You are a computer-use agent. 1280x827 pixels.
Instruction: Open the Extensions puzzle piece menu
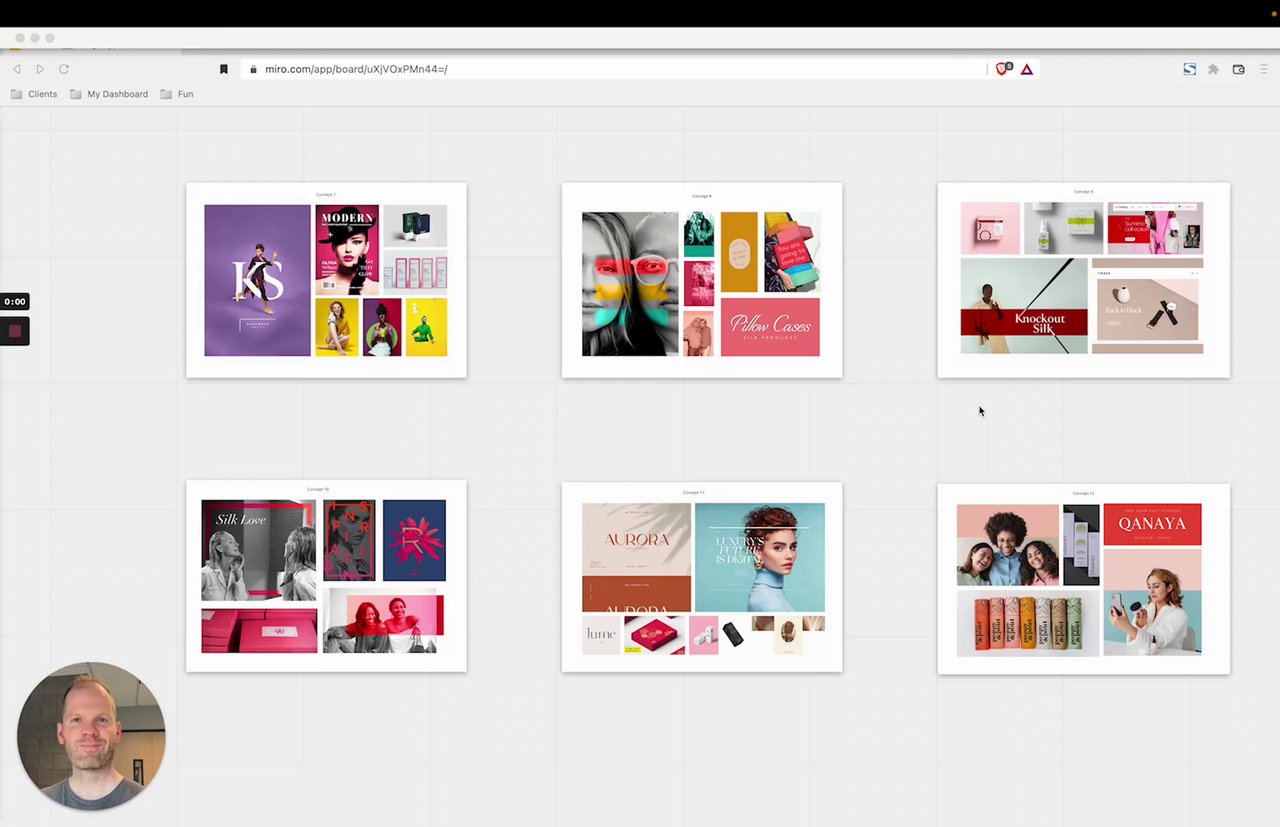pos(1213,69)
